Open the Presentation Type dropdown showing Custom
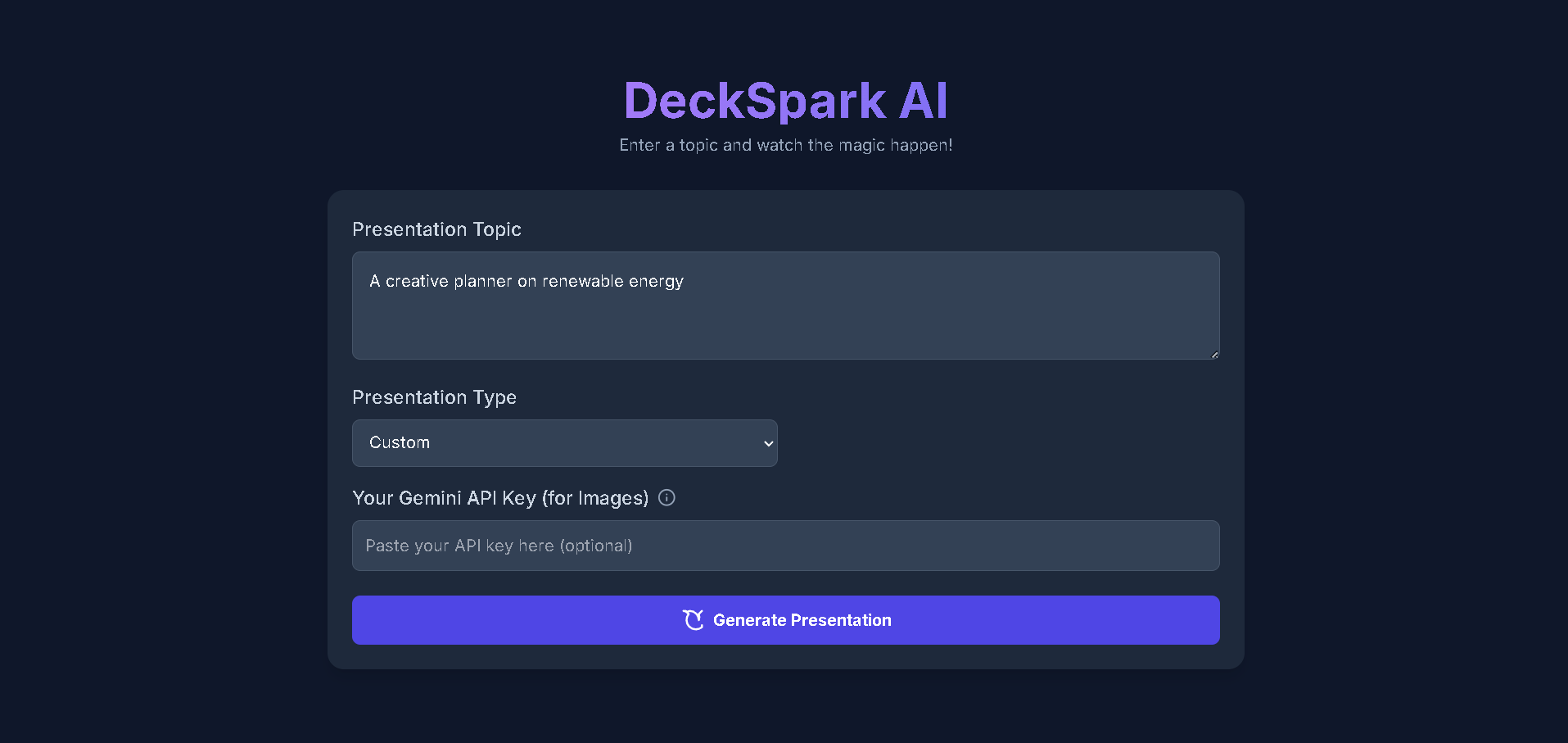The height and width of the screenshot is (743, 1568). [564, 443]
